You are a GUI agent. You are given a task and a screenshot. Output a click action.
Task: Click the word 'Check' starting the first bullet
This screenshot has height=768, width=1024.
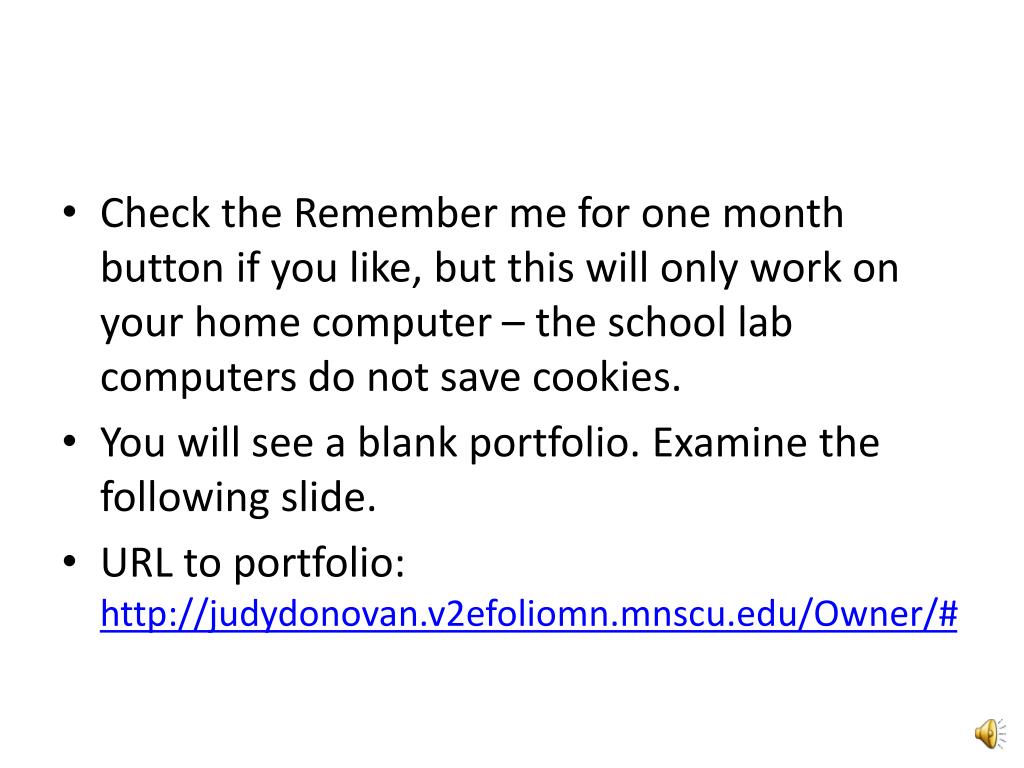pos(155,213)
